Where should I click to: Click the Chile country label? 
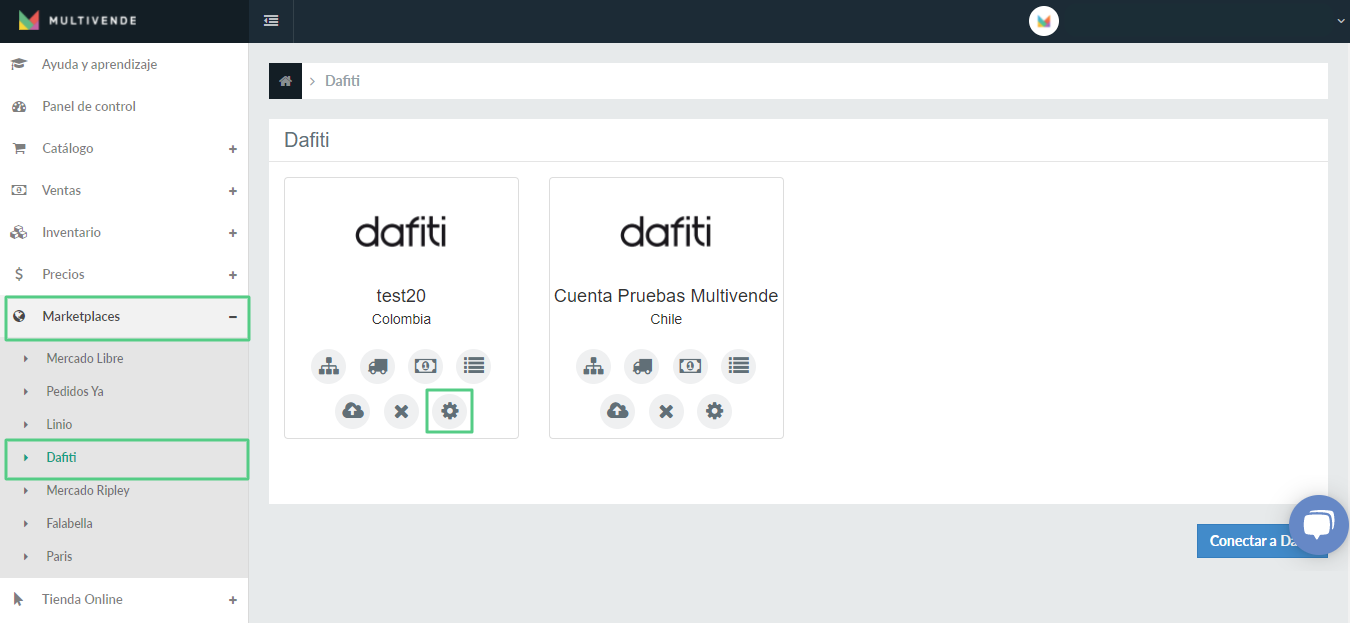tap(666, 319)
